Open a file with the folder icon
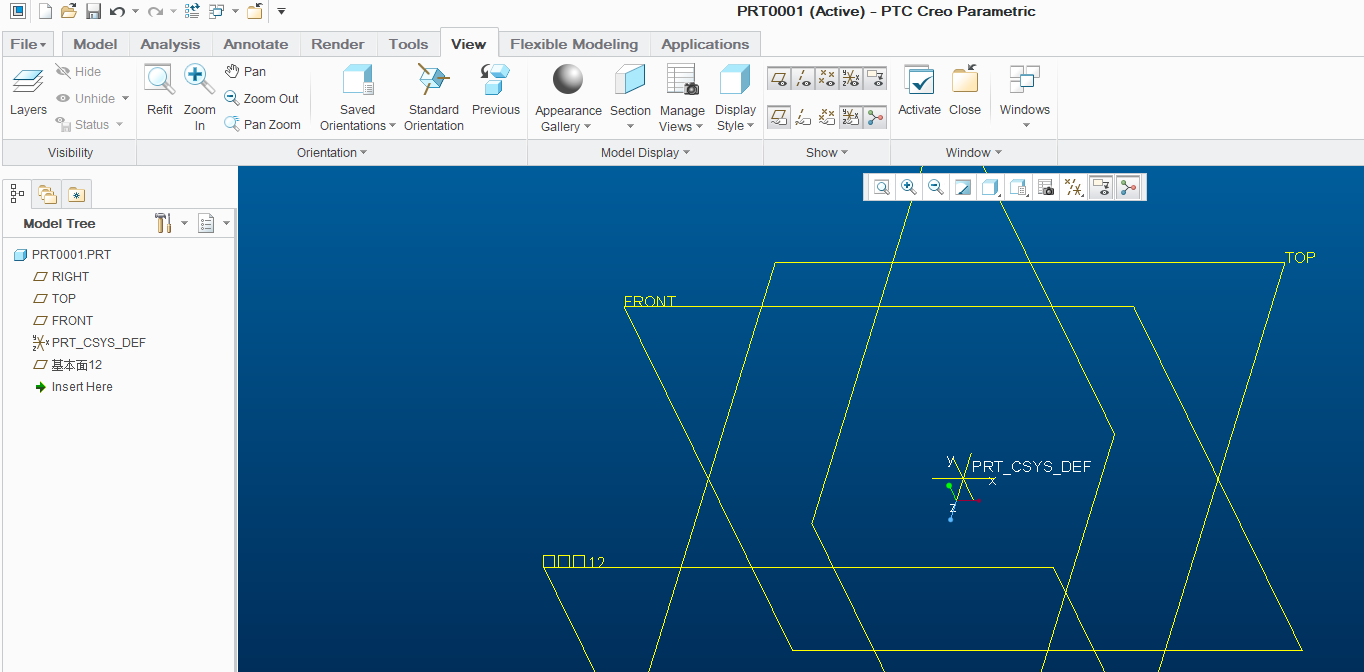 69,11
